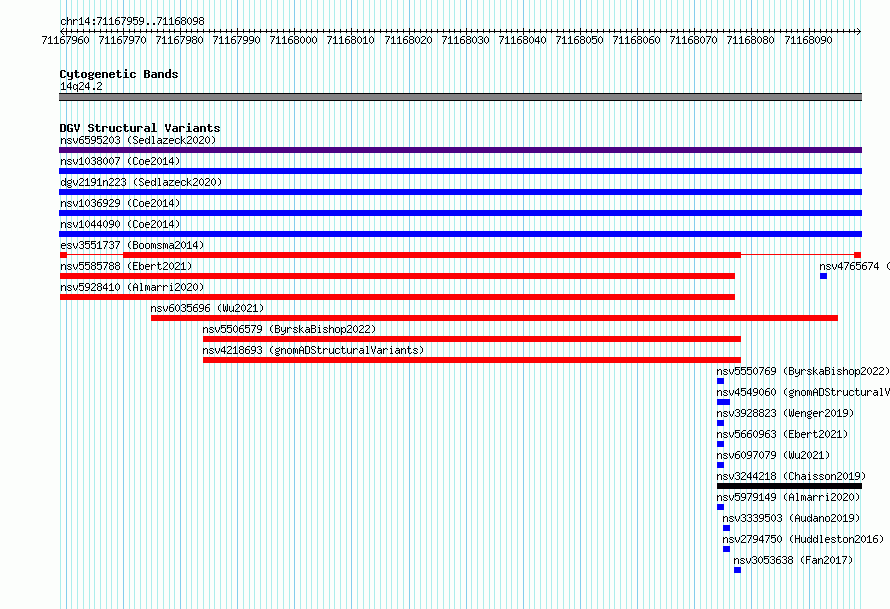890x609 pixels.
Task: Open the nsv2794750 (Huddleston2016) label
Action: [803, 539]
